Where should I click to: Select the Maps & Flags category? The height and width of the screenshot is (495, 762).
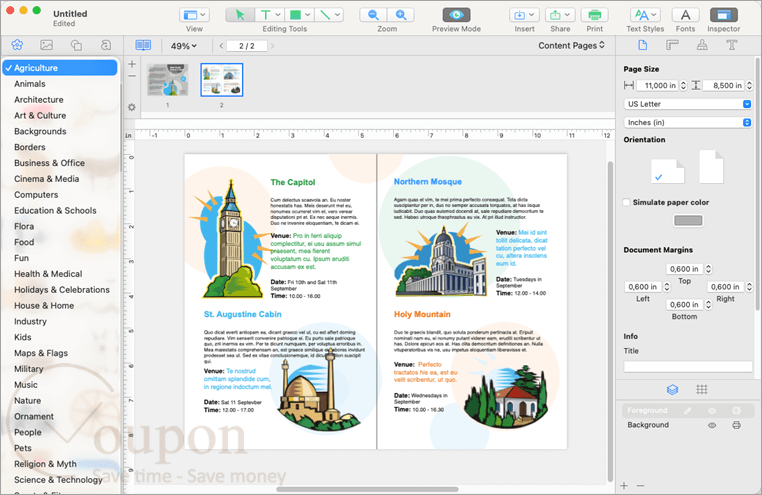pos(41,353)
